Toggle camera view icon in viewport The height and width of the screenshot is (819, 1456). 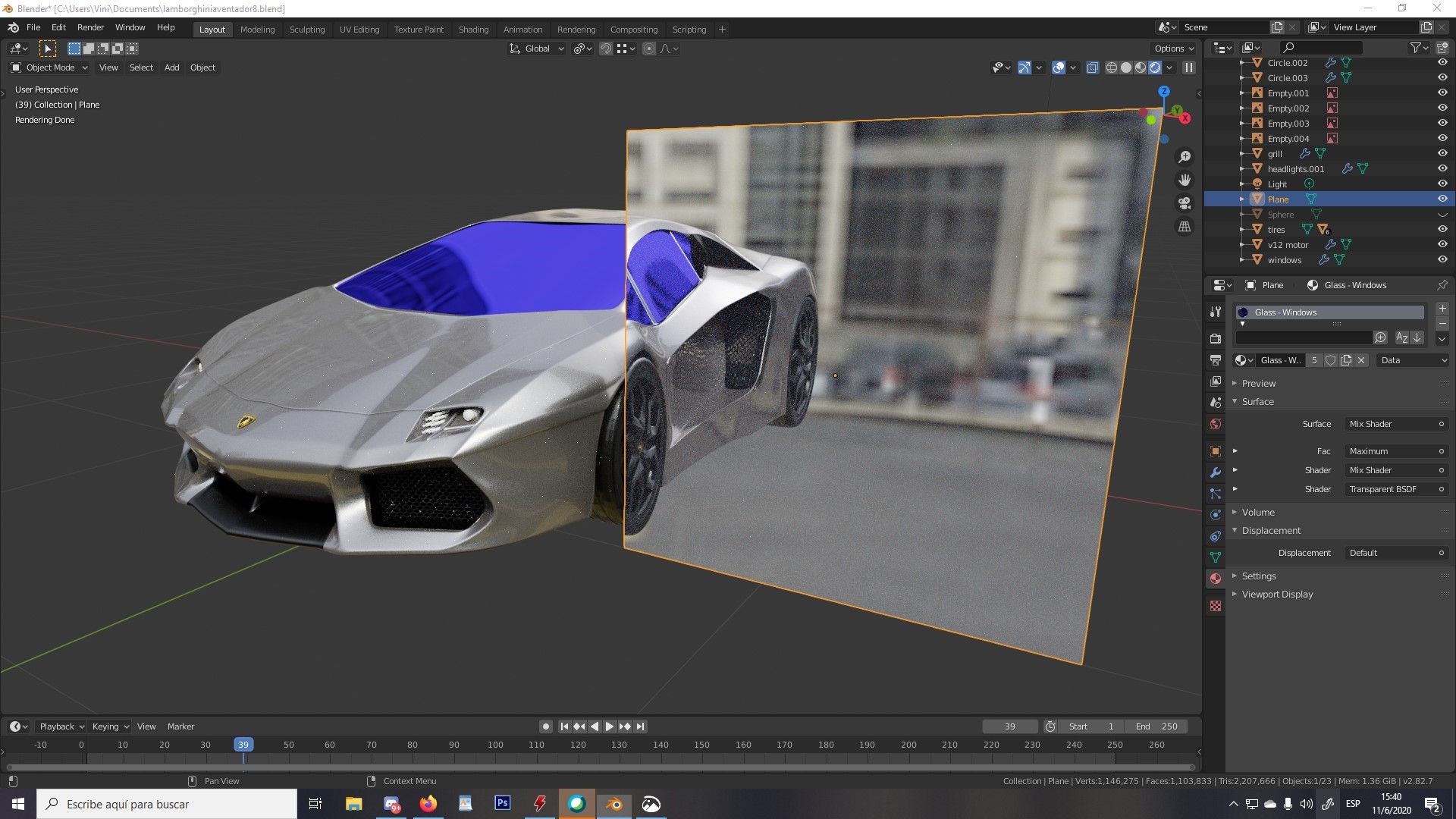1185,203
